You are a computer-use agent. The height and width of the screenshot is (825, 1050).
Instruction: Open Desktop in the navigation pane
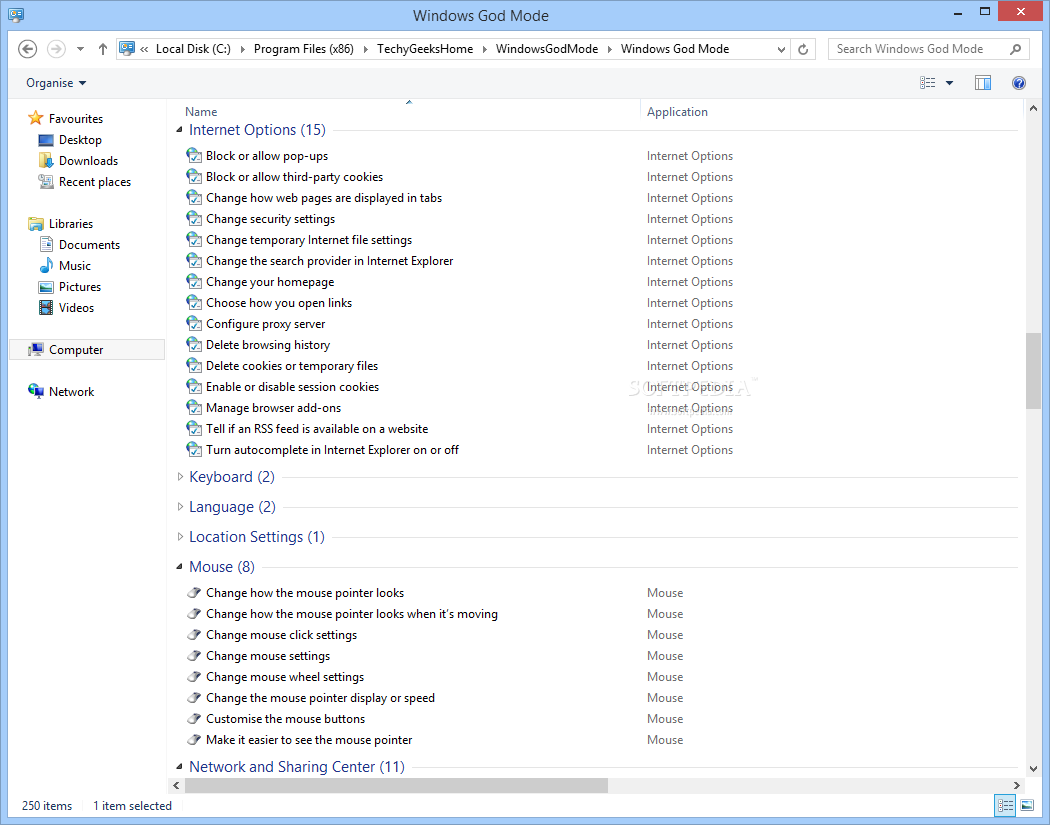tap(80, 140)
